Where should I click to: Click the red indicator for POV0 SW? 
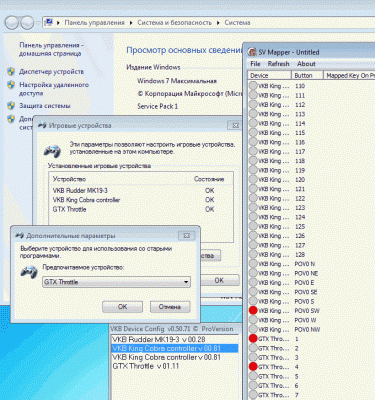click(x=253, y=311)
